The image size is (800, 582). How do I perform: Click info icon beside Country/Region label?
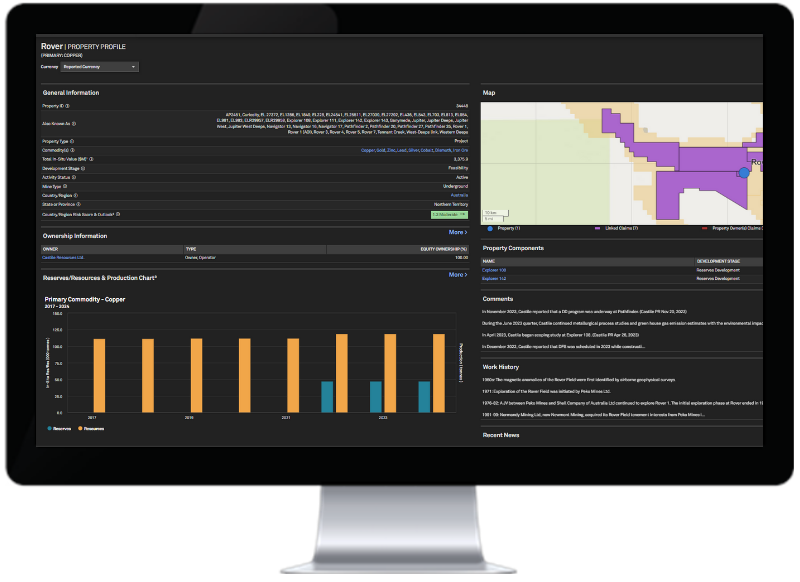click(76, 195)
